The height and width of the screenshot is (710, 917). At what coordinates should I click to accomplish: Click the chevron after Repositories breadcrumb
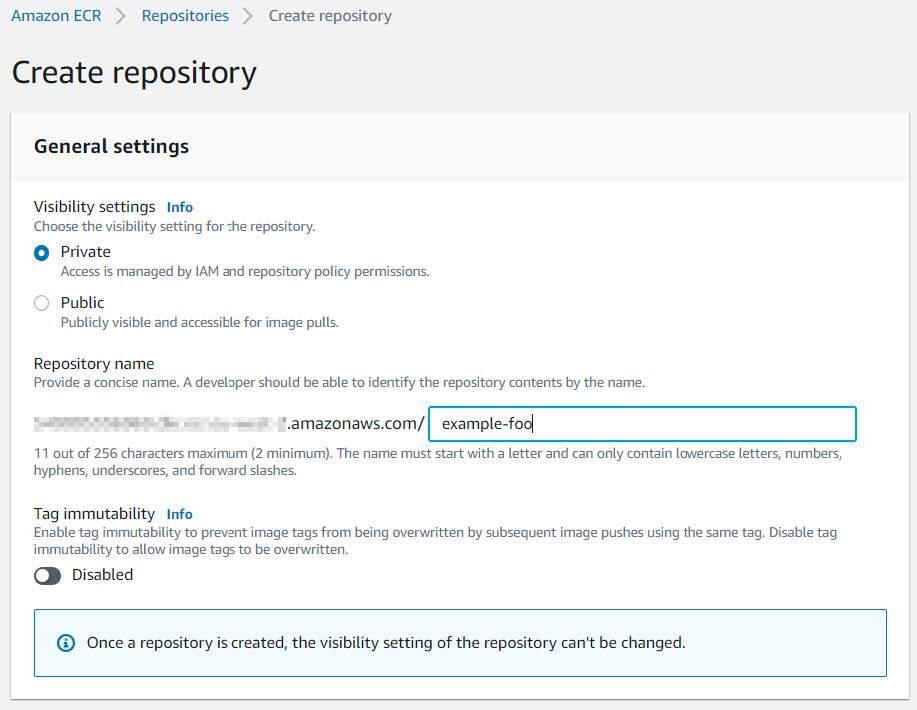(249, 16)
